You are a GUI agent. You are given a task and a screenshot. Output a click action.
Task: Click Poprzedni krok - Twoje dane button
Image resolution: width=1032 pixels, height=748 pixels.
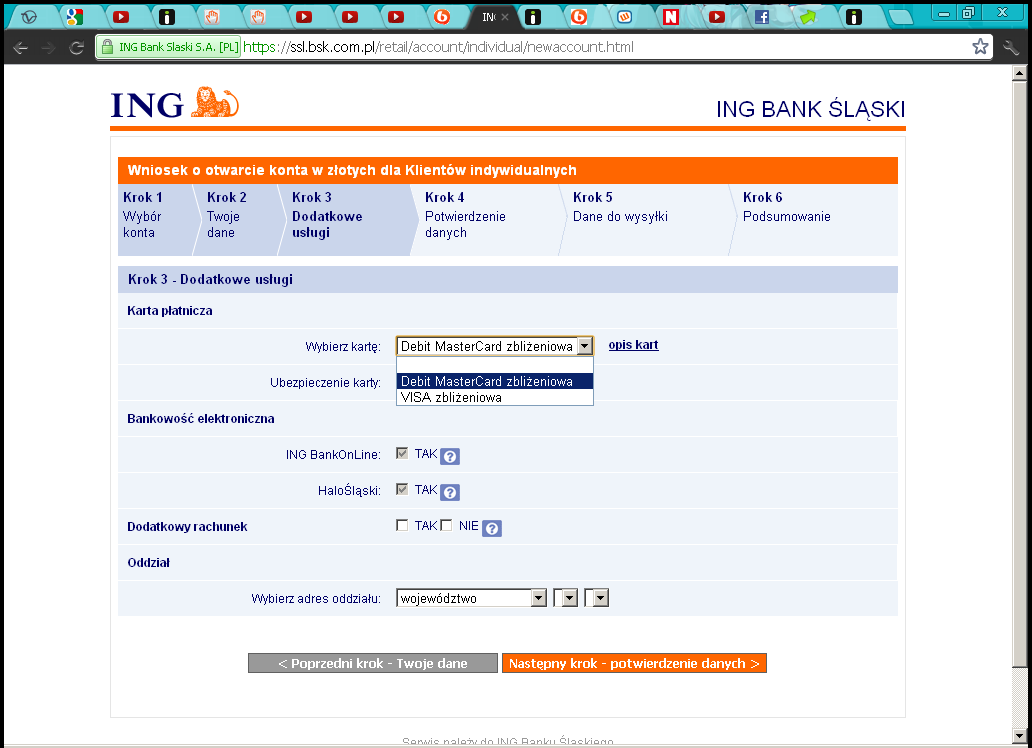373,663
